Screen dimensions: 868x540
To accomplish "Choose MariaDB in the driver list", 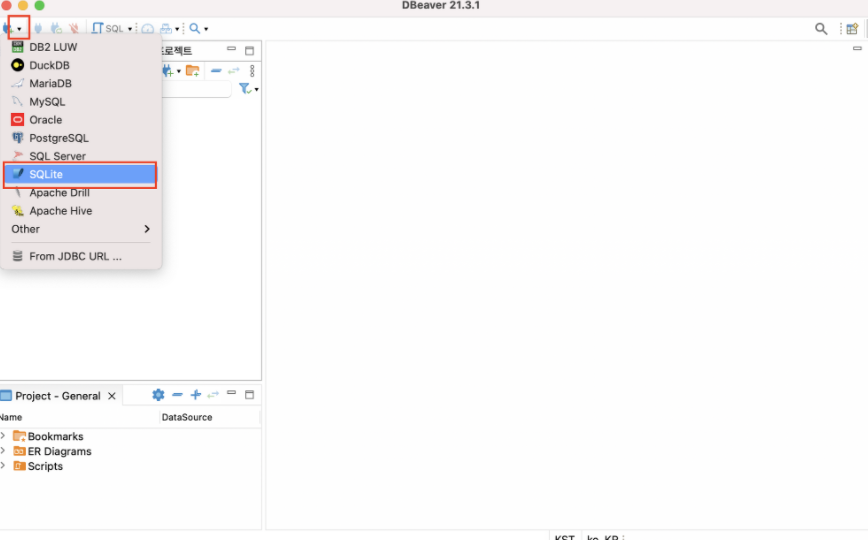I will (81, 84).
